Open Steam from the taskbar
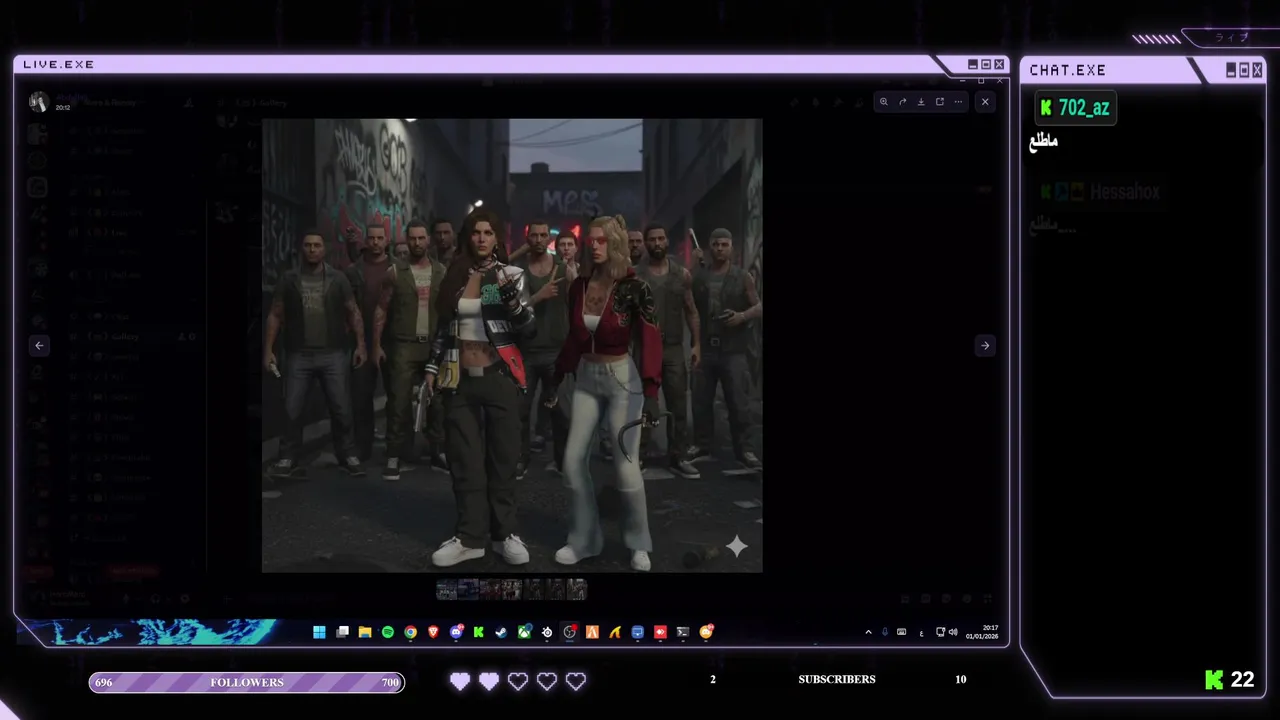This screenshot has height=720, width=1280. tap(501, 632)
